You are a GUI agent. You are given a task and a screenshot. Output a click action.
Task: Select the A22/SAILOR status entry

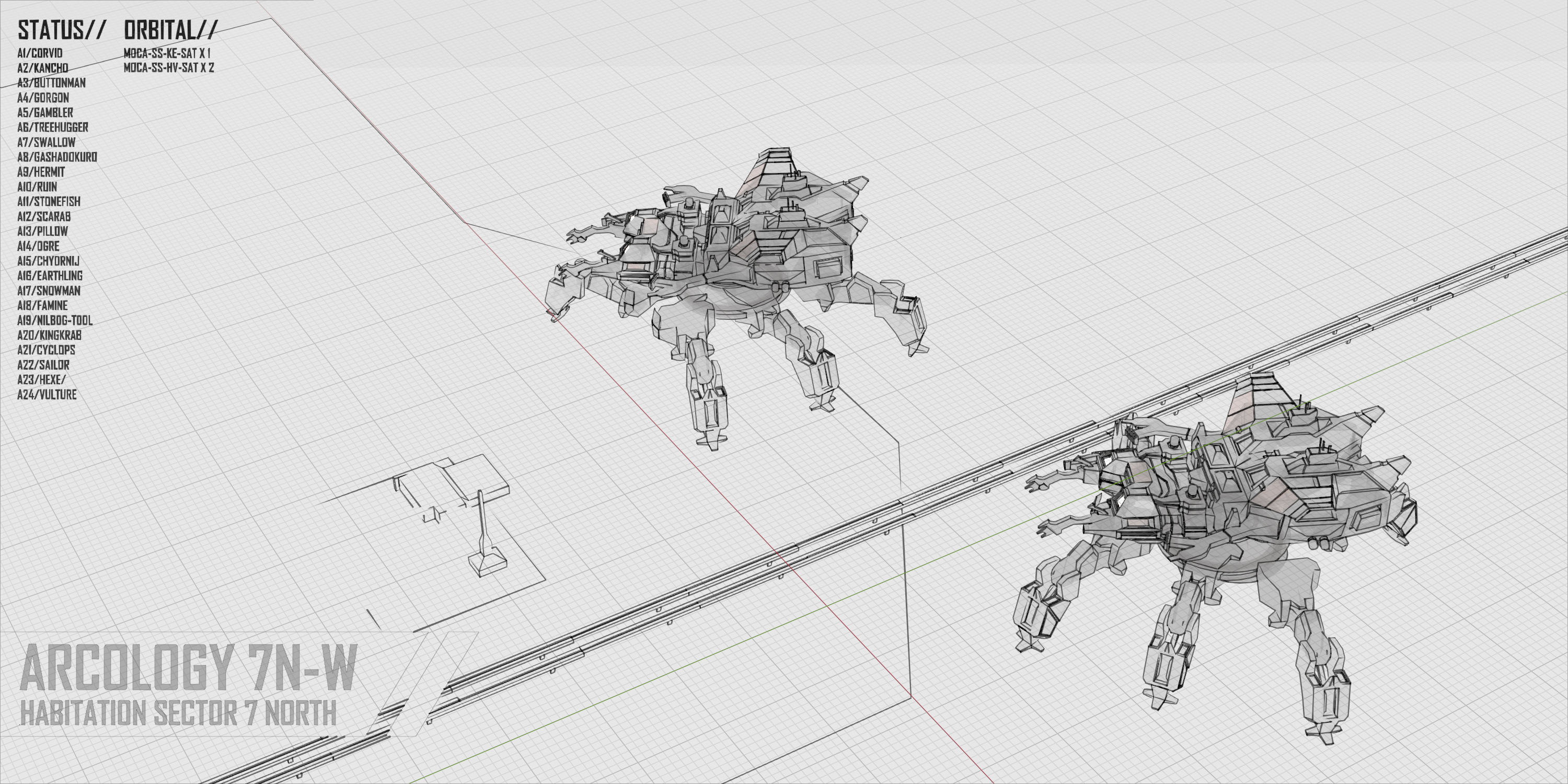[x=43, y=365]
